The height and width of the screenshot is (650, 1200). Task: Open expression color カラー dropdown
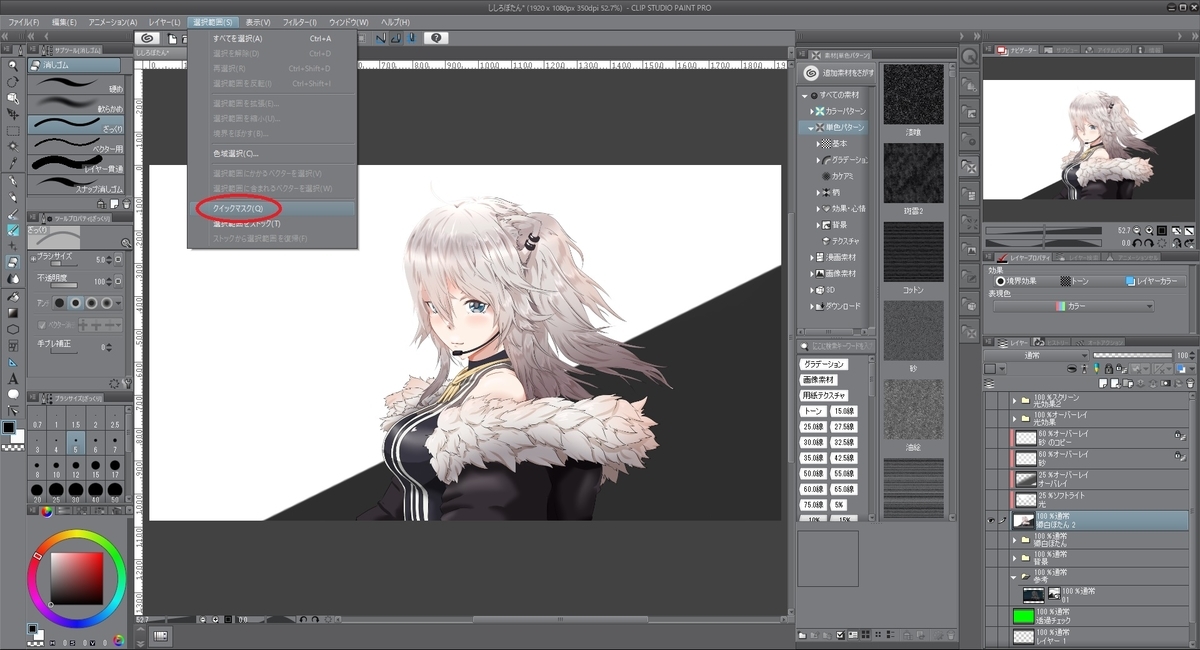point(1075,306)
